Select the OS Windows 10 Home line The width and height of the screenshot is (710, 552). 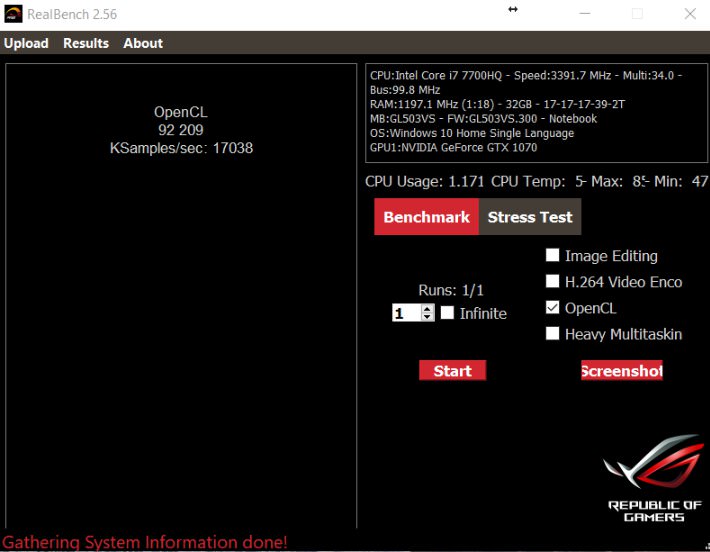click(472, 133)
